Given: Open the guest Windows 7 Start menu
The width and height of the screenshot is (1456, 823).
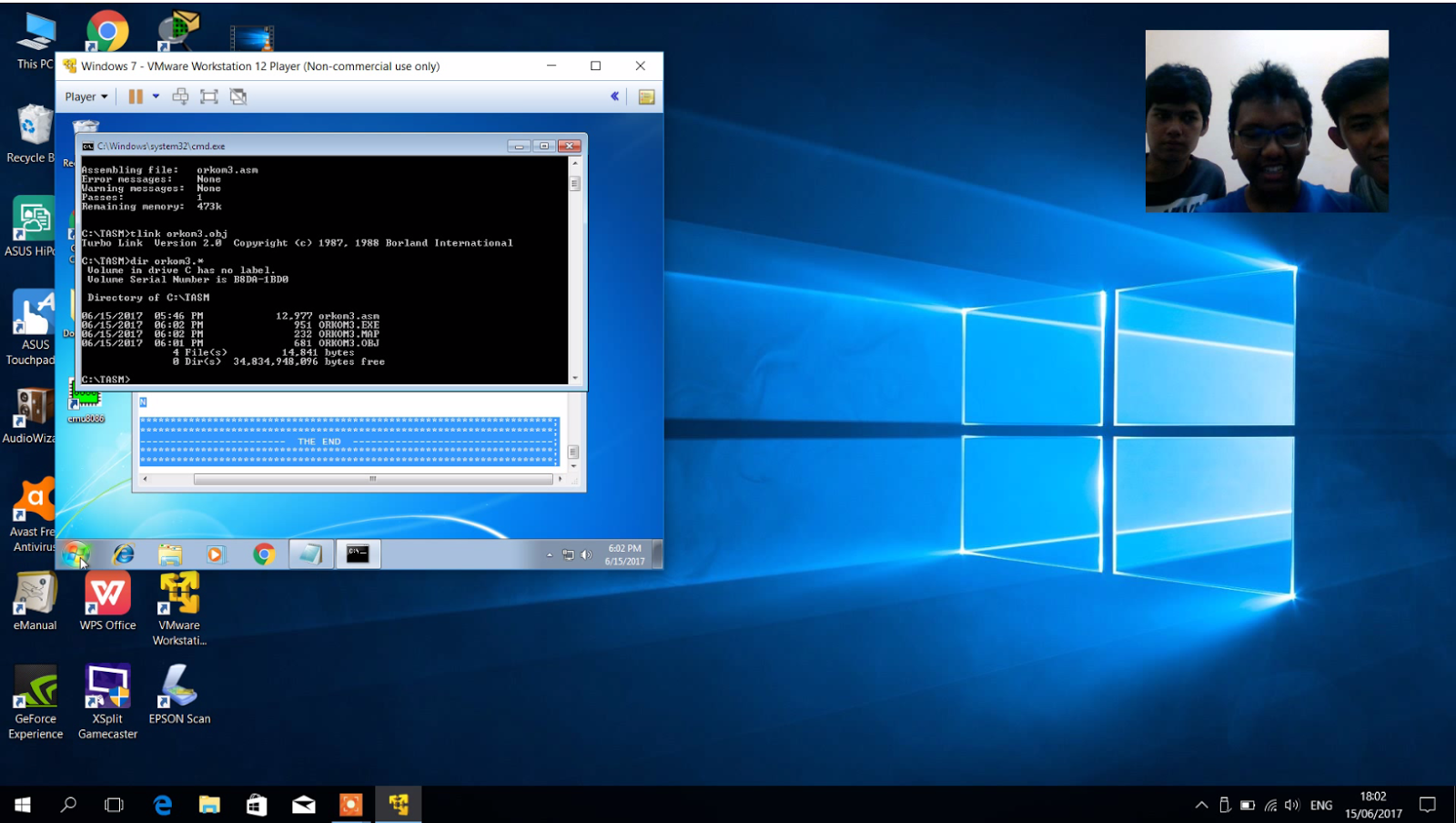Looking at the screenshot, I should (x=77, y=554).
